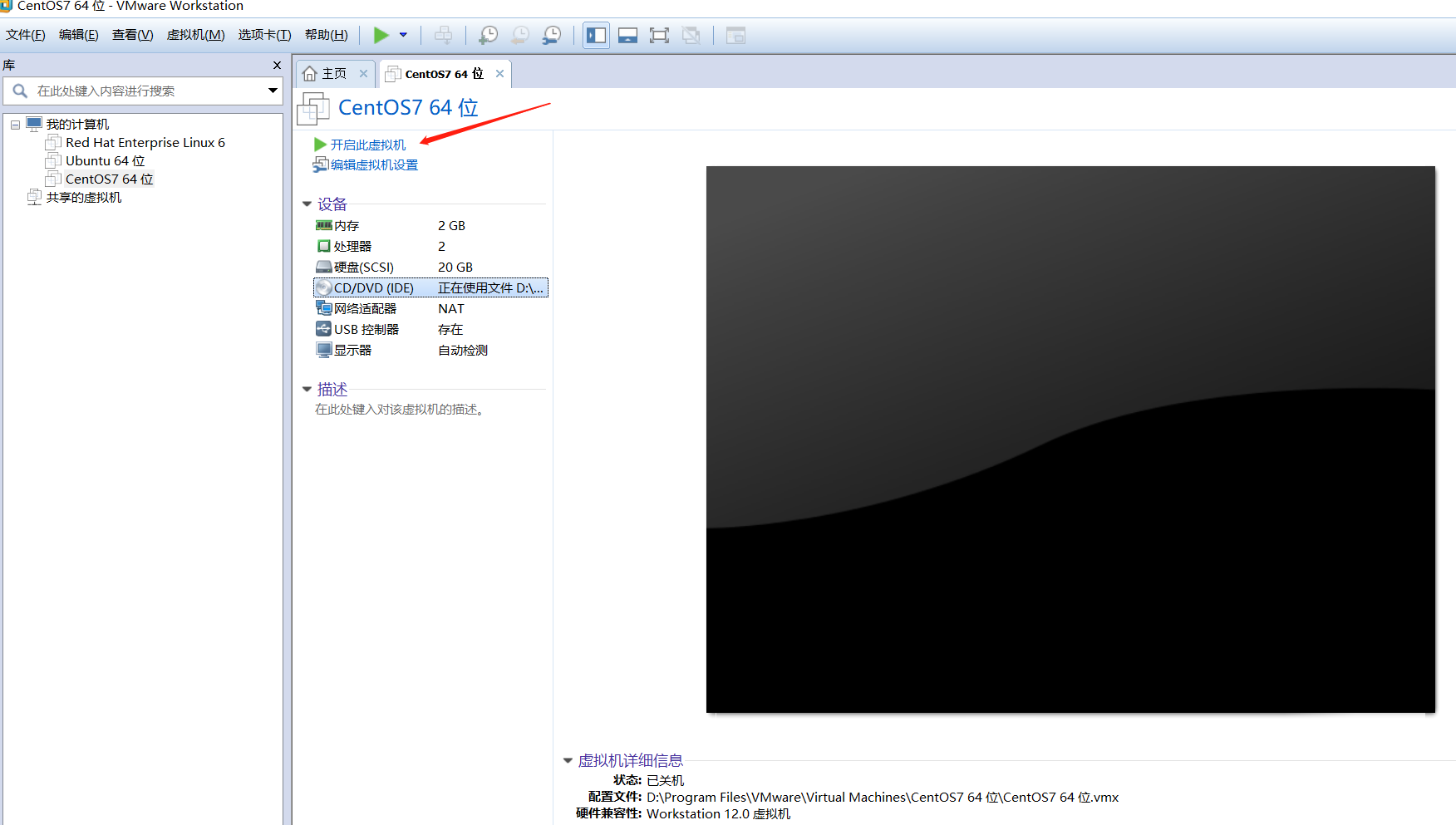Click the monitor icon beside 显示器
Screen dimensions: 1456x825
324,350
